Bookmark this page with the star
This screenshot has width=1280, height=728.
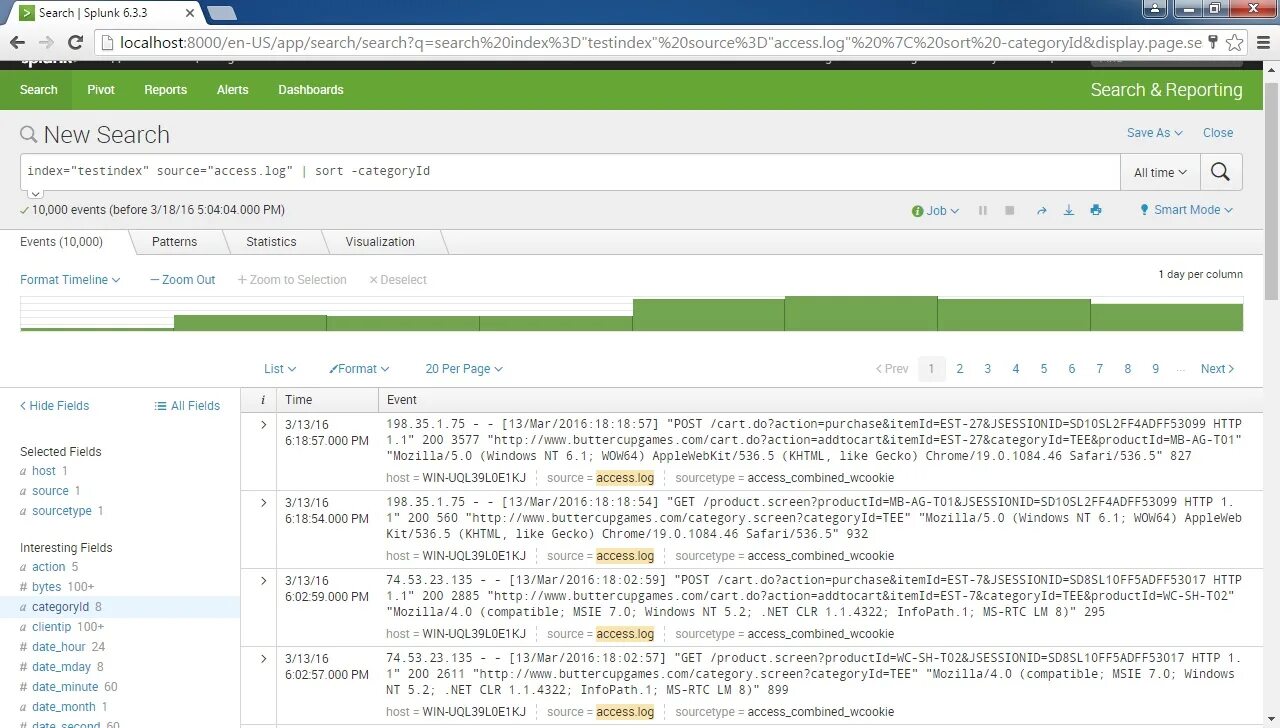click(x=1235, y=42)
